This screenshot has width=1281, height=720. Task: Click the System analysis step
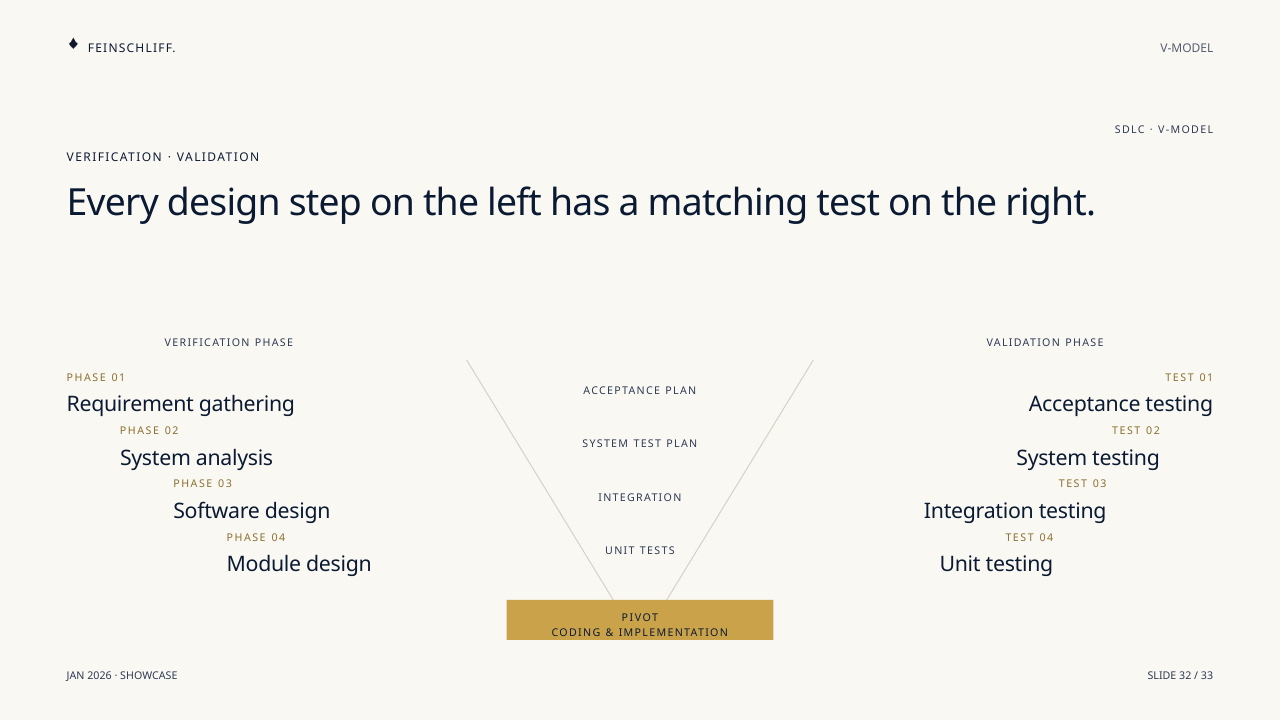pyautogui.click(x=196, y=457)
